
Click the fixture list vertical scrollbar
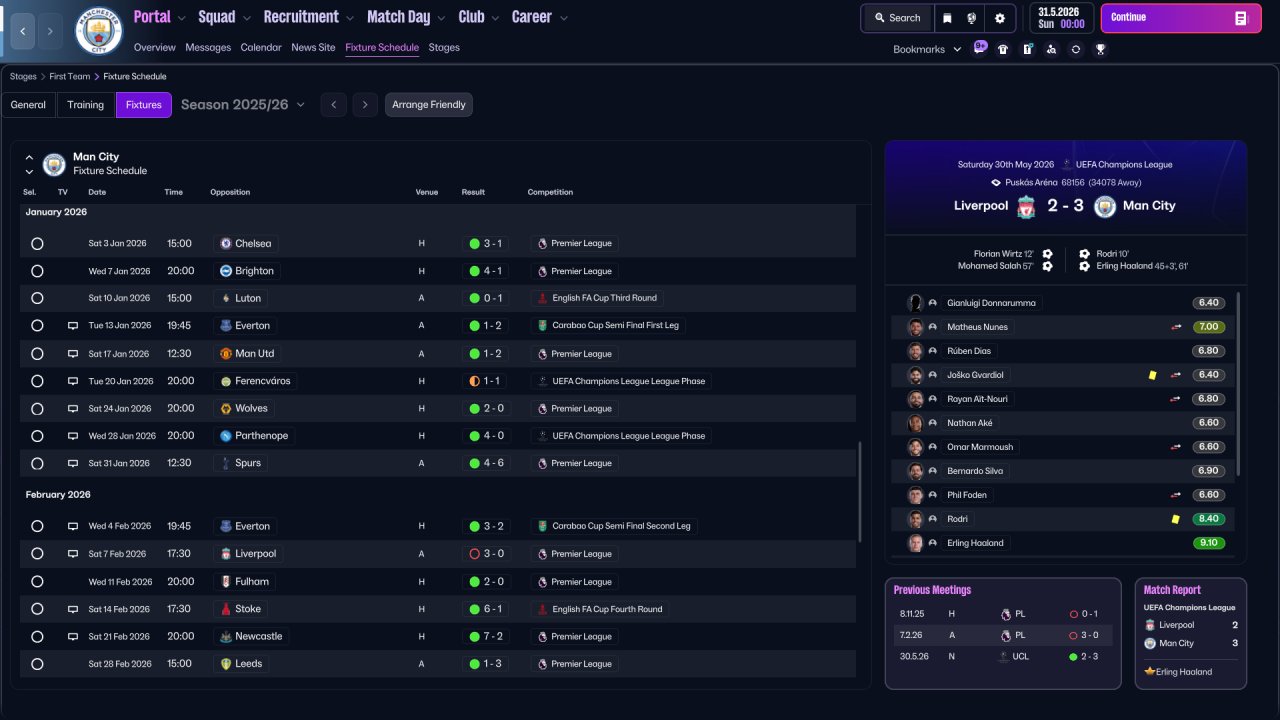(x=859, y=492)
